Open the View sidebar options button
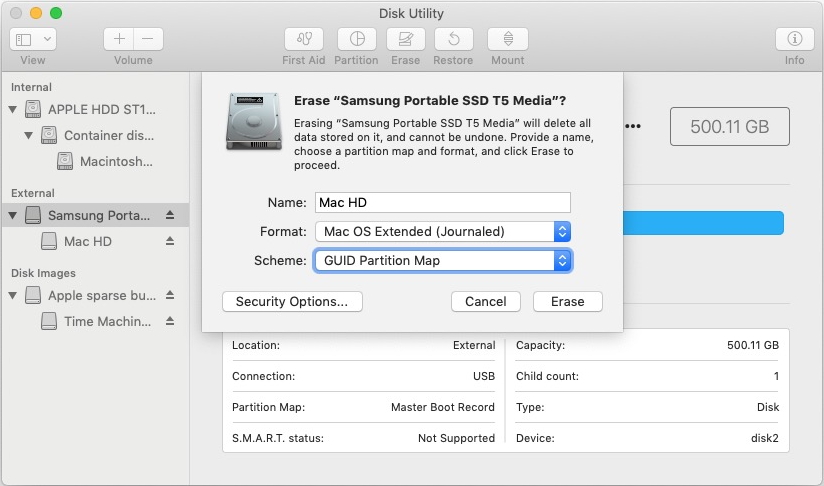The height and width of the screenshot is (486, 824). pyautogui.click(x=24, y=39)
